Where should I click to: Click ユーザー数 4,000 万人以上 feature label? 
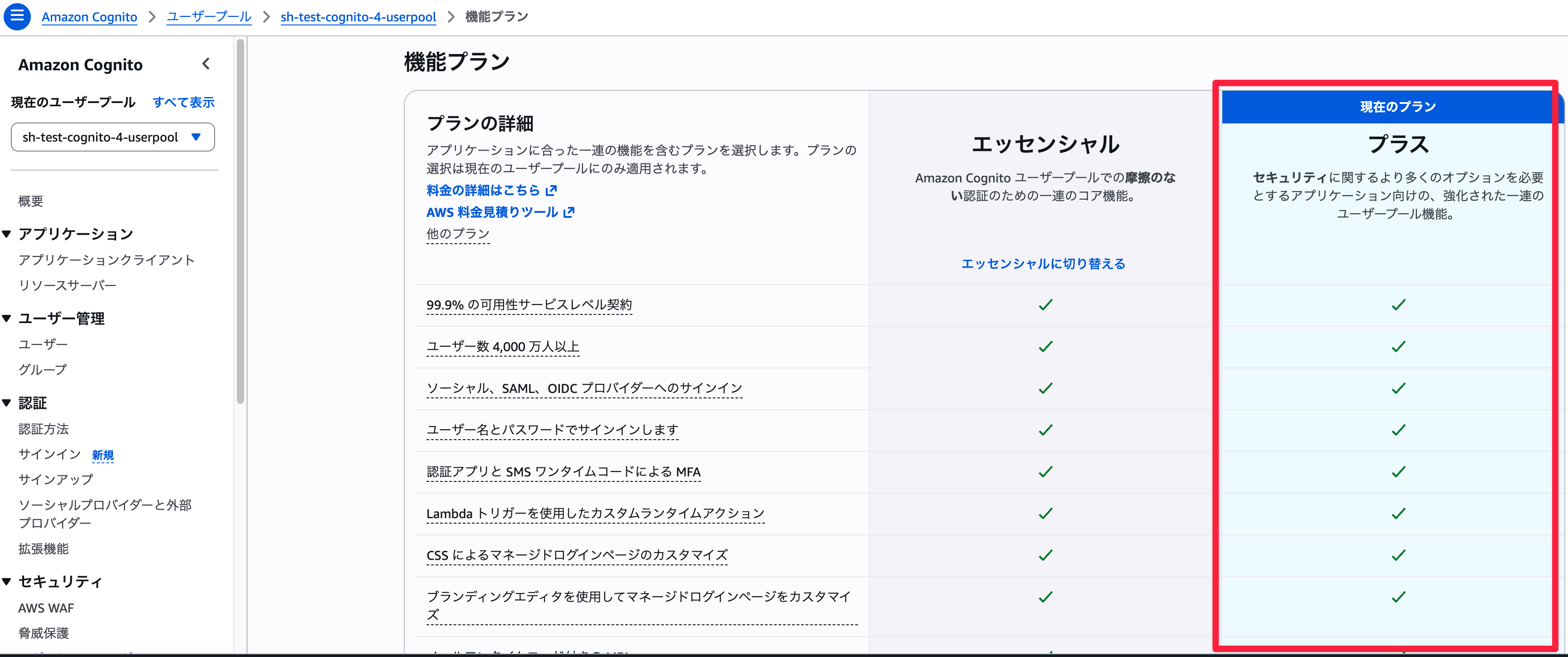[x=503, y=347]
